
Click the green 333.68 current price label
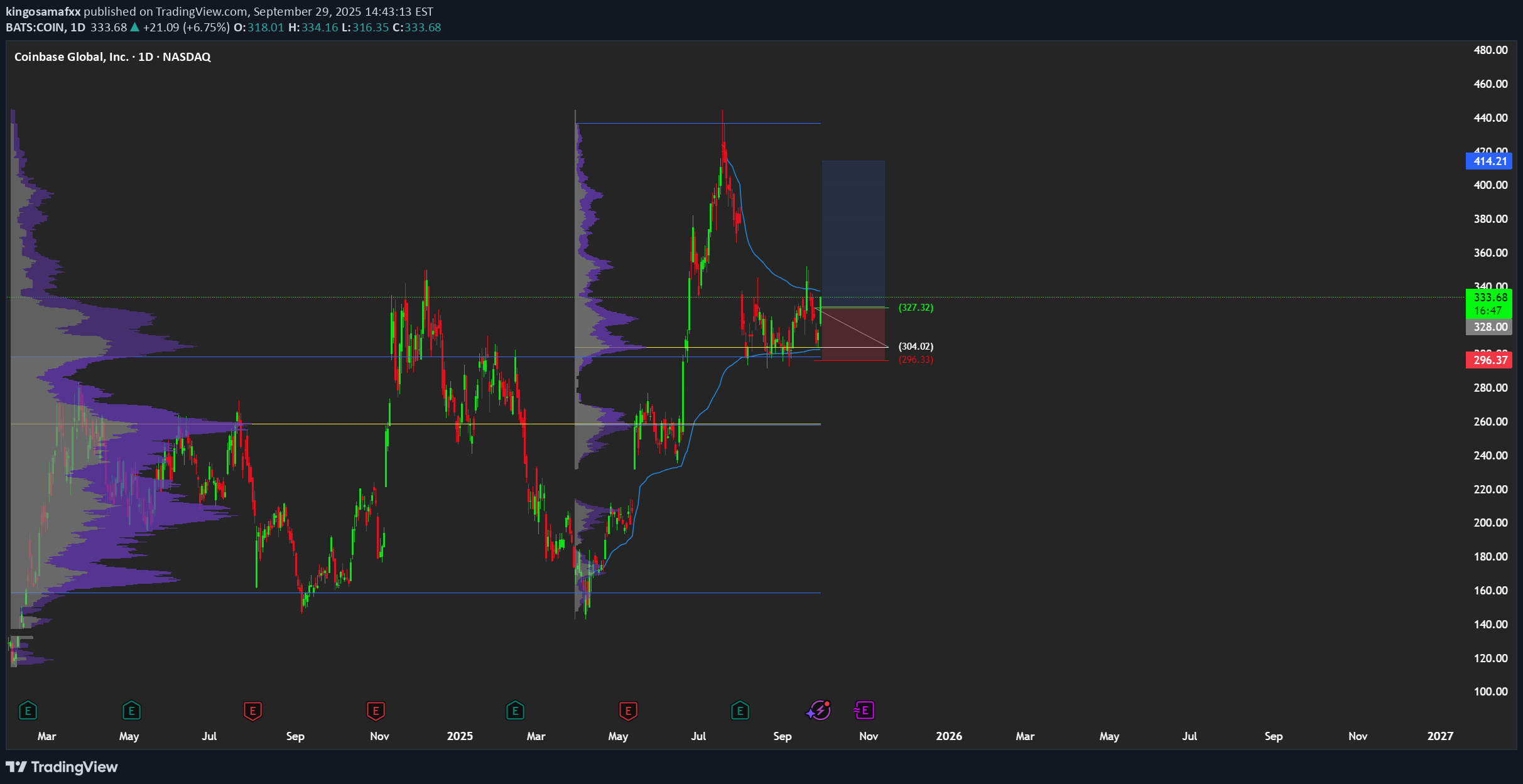tap(1489, 298)
